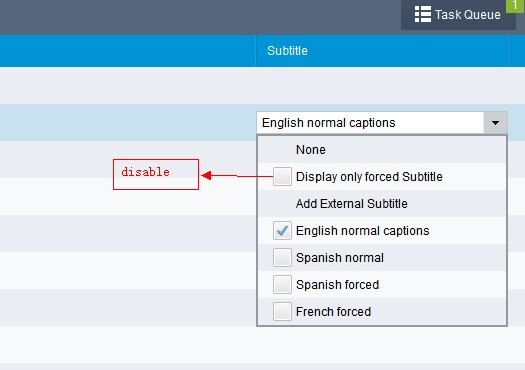Image resolution: width=525 pixels, height=370 pixels.
Task: Click English normal captions list label
Action: tap(363, 231)
